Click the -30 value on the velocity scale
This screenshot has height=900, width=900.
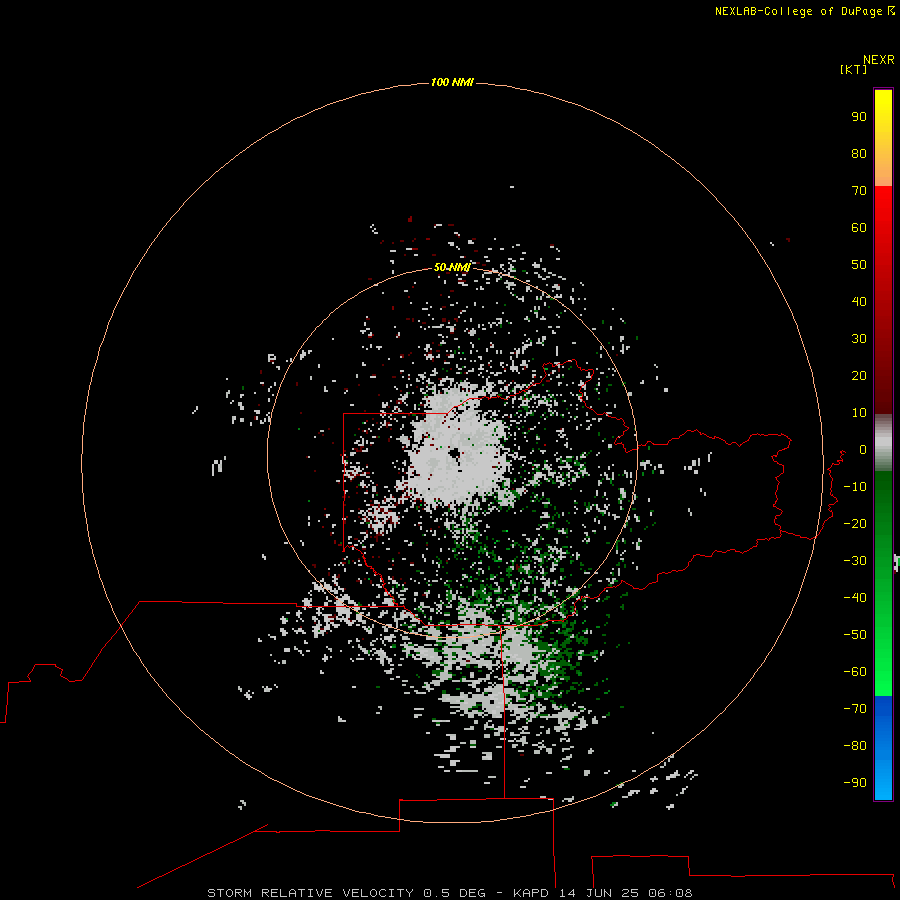pos(855,561)
